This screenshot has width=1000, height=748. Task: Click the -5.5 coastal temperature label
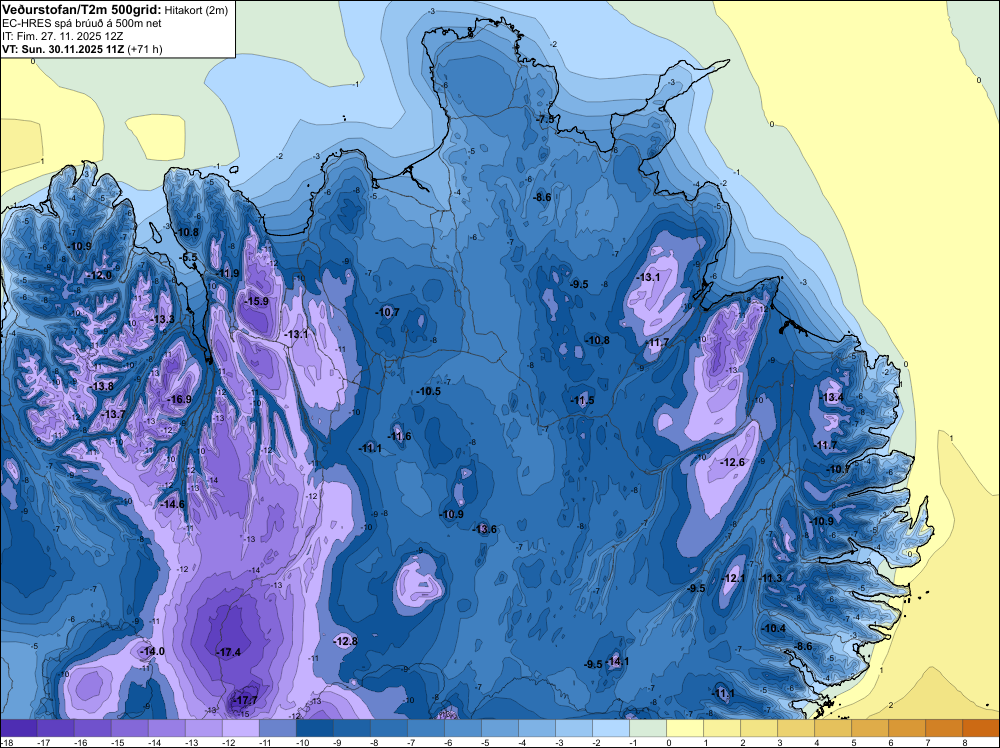click(189, 258)
